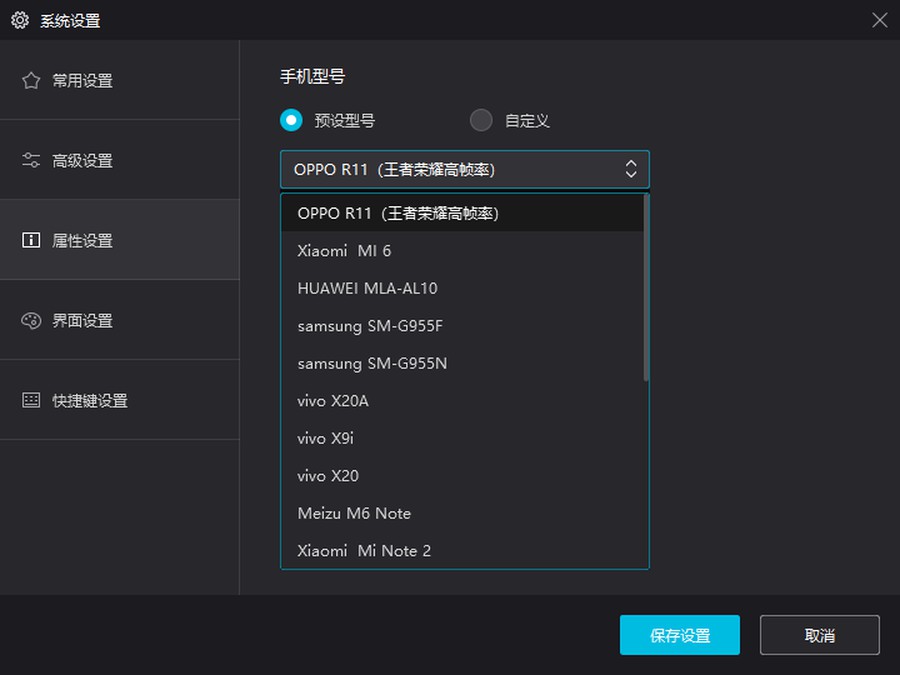Viewport: 900px width, 675px height.
Task: Pick Meizu M6 Note option
Action: (x=354, y=513)
